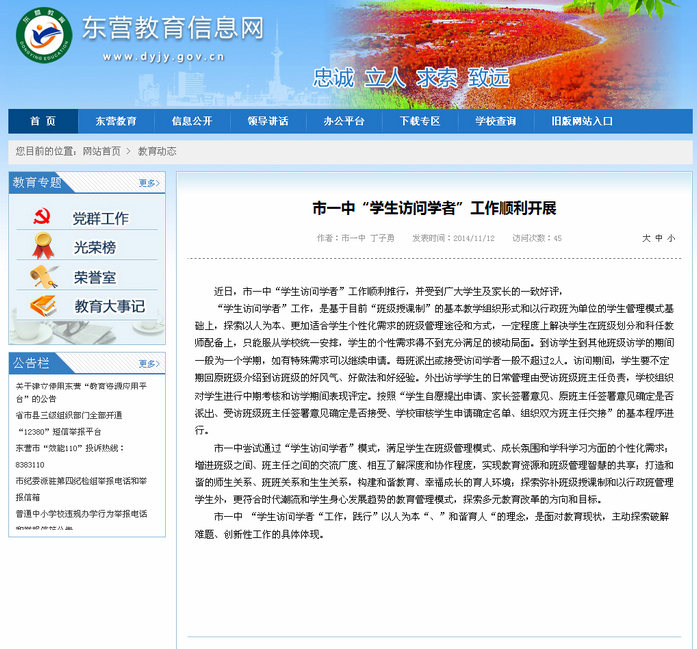
Task: Click the article title 市一中“学生访问学者”工作顺利开展
Action: [434, 208]
